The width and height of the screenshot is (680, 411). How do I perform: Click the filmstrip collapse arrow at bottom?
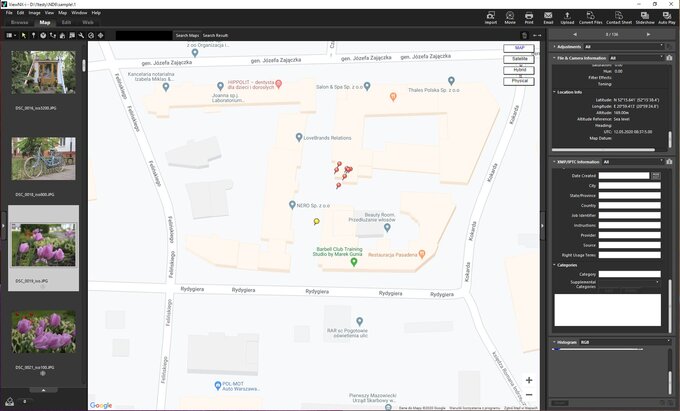(x=43, y=390)
